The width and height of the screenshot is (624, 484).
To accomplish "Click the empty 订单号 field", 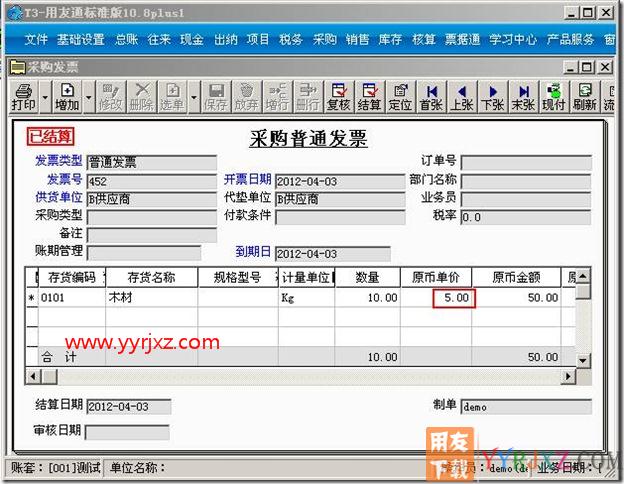I will [x=526, y=162].
